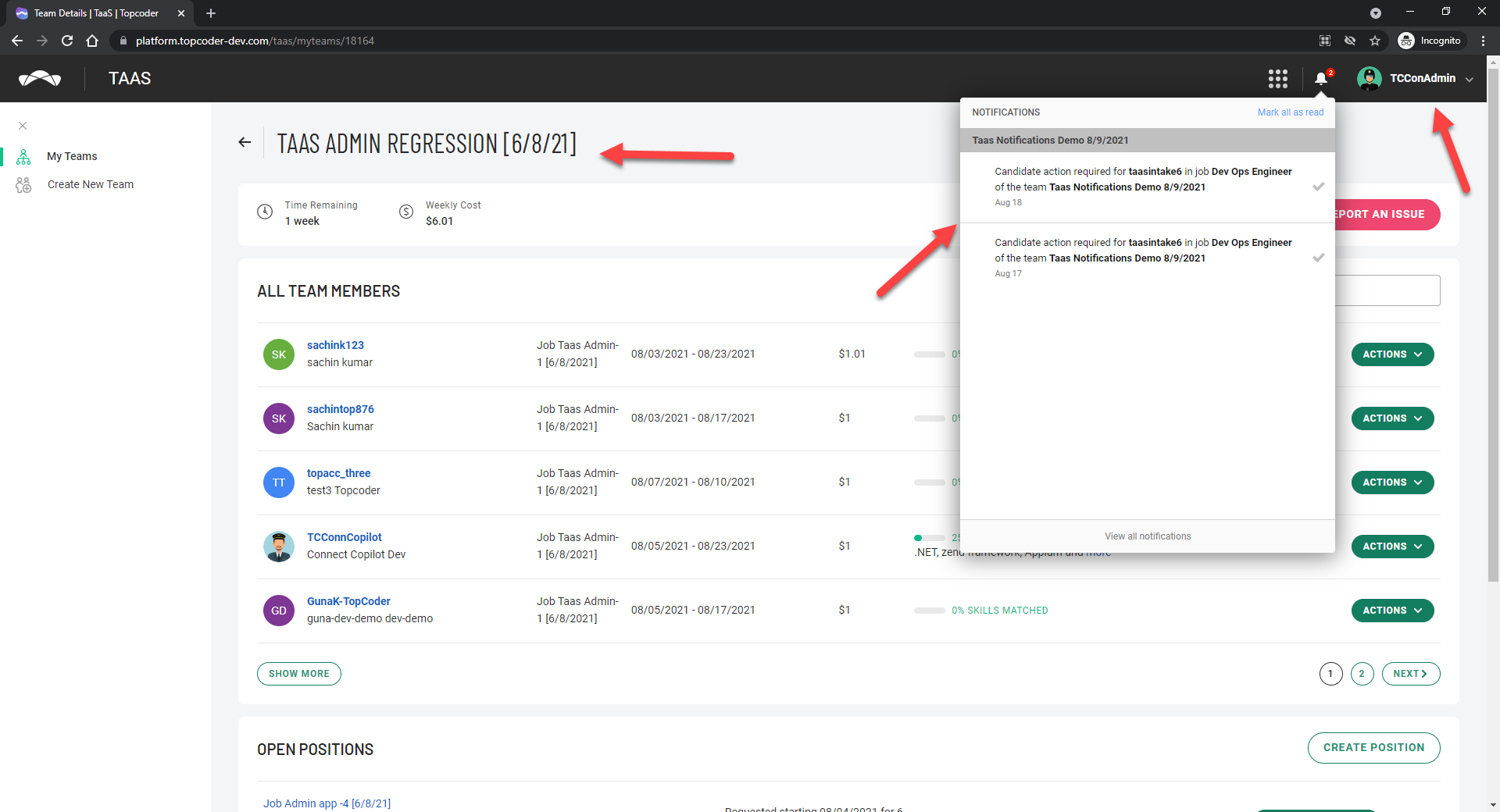Image resolution: width=1500 pixels, height=812 pixels.
Task: Reload the page with refresh icon
Action: [67, 41]
